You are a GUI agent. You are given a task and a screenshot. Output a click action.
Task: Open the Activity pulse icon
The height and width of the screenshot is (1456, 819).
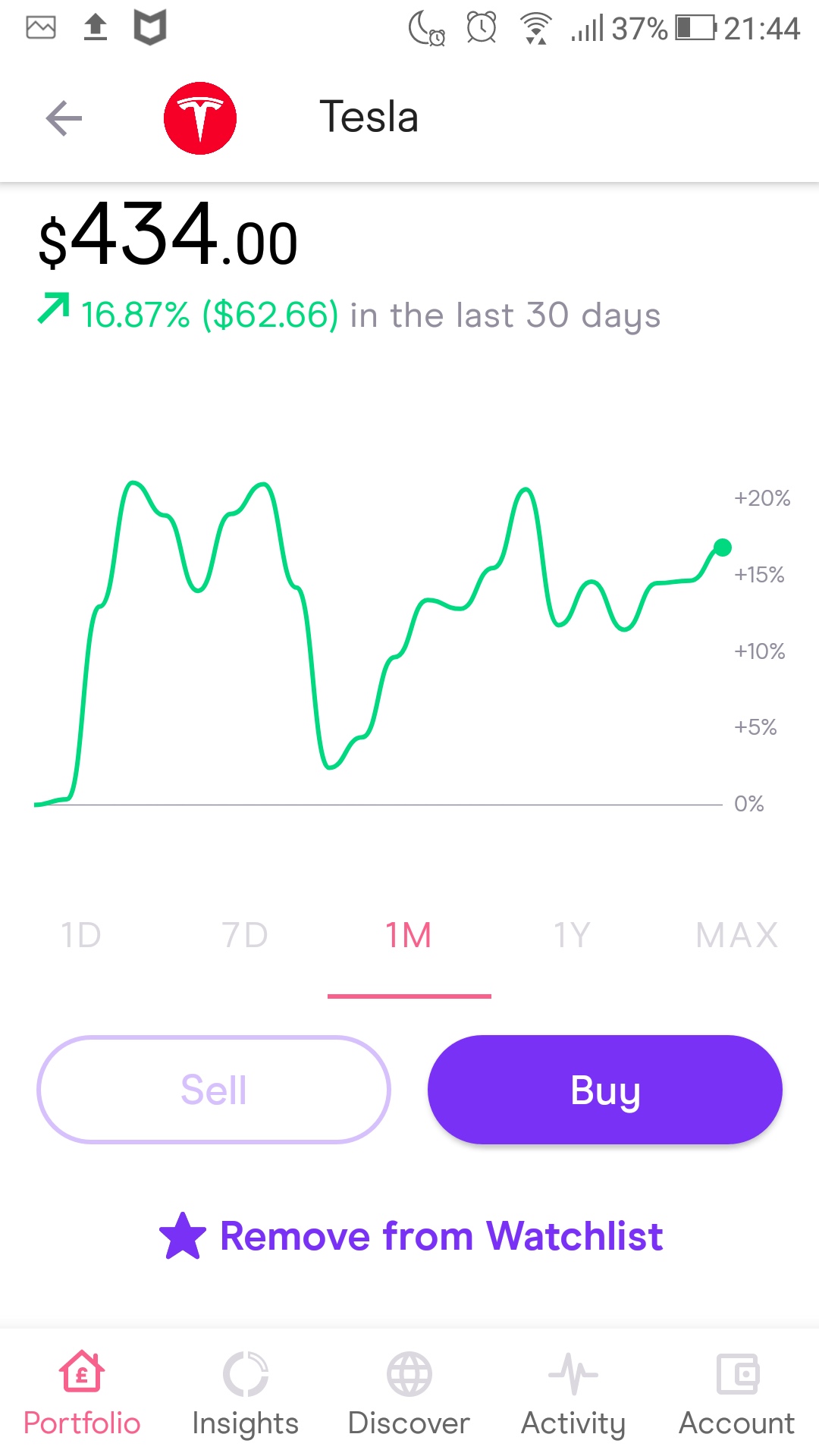573,1373
